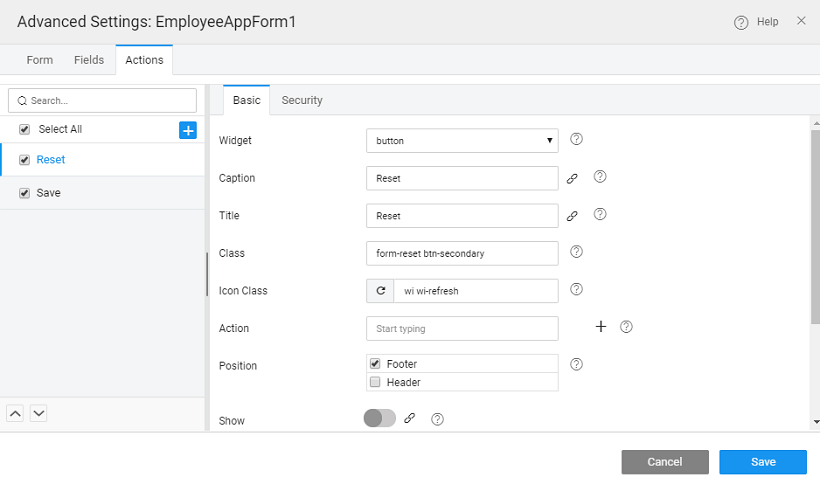Viewport: 820px width, 491px height.
Task: Switch to the Security tab
Action: [x=302, y=100]
